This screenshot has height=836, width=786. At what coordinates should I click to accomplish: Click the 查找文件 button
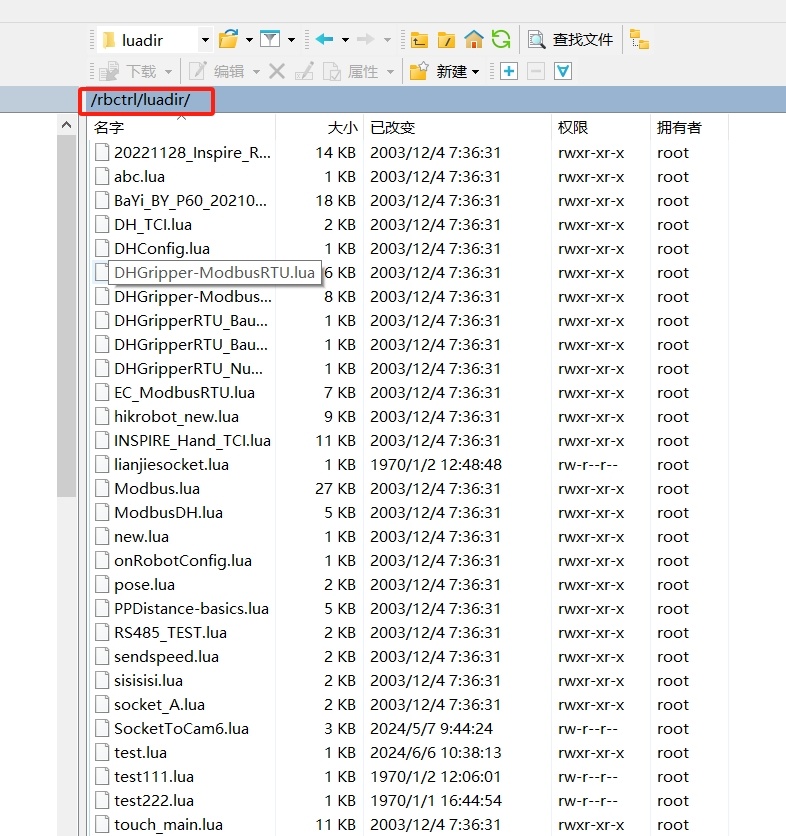coord(570,40)
